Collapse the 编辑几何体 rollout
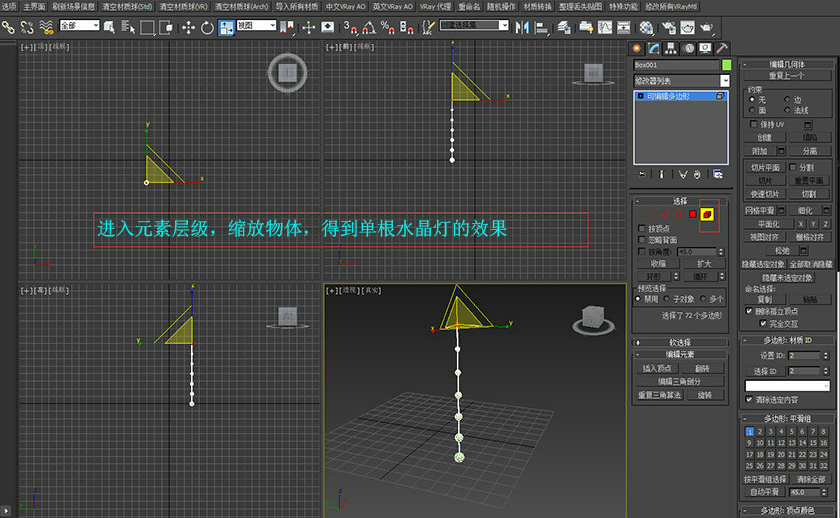 coord(787,64)
